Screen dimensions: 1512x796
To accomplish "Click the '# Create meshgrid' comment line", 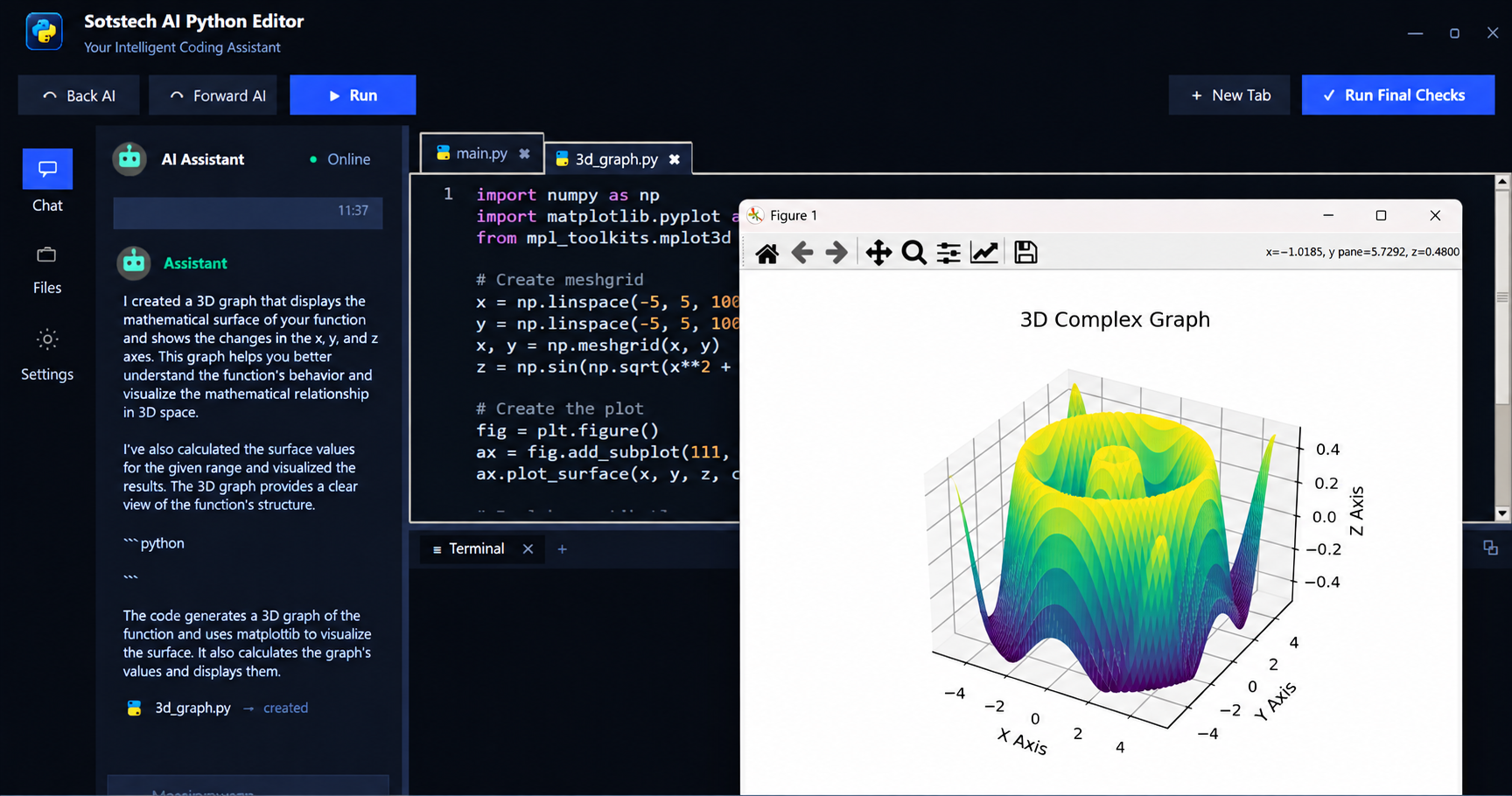I will tap(560, 280).
